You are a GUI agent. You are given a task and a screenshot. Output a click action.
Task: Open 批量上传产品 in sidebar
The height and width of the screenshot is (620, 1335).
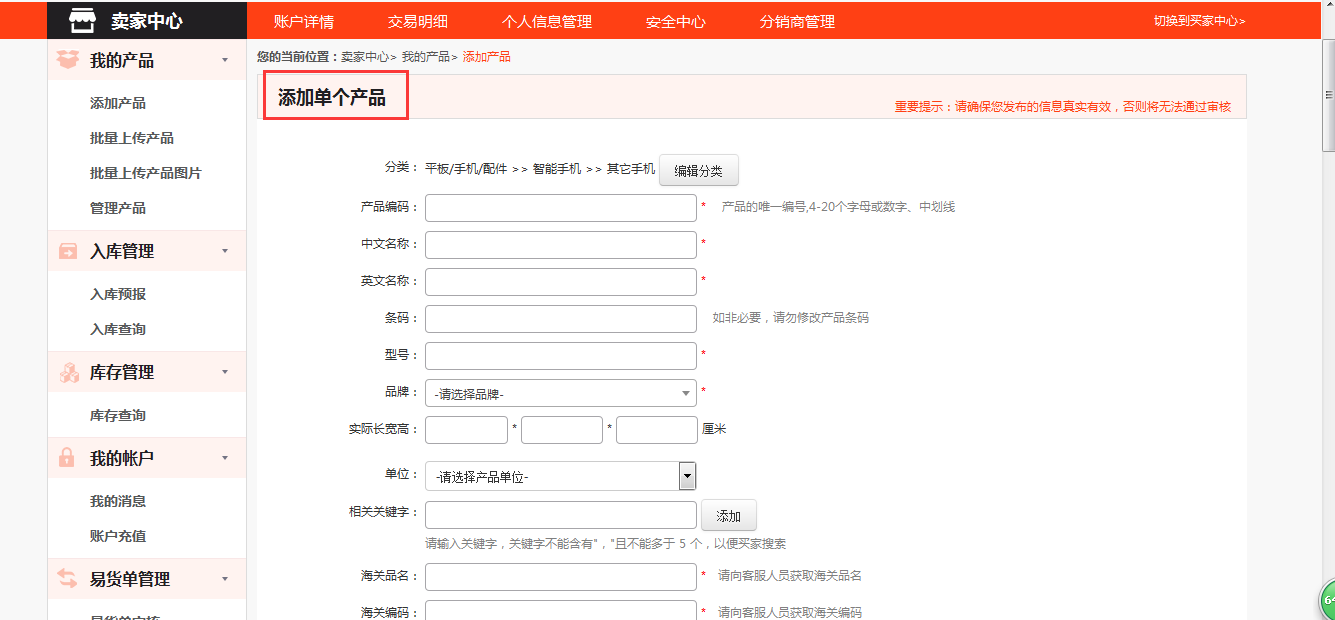pos(132,138)
